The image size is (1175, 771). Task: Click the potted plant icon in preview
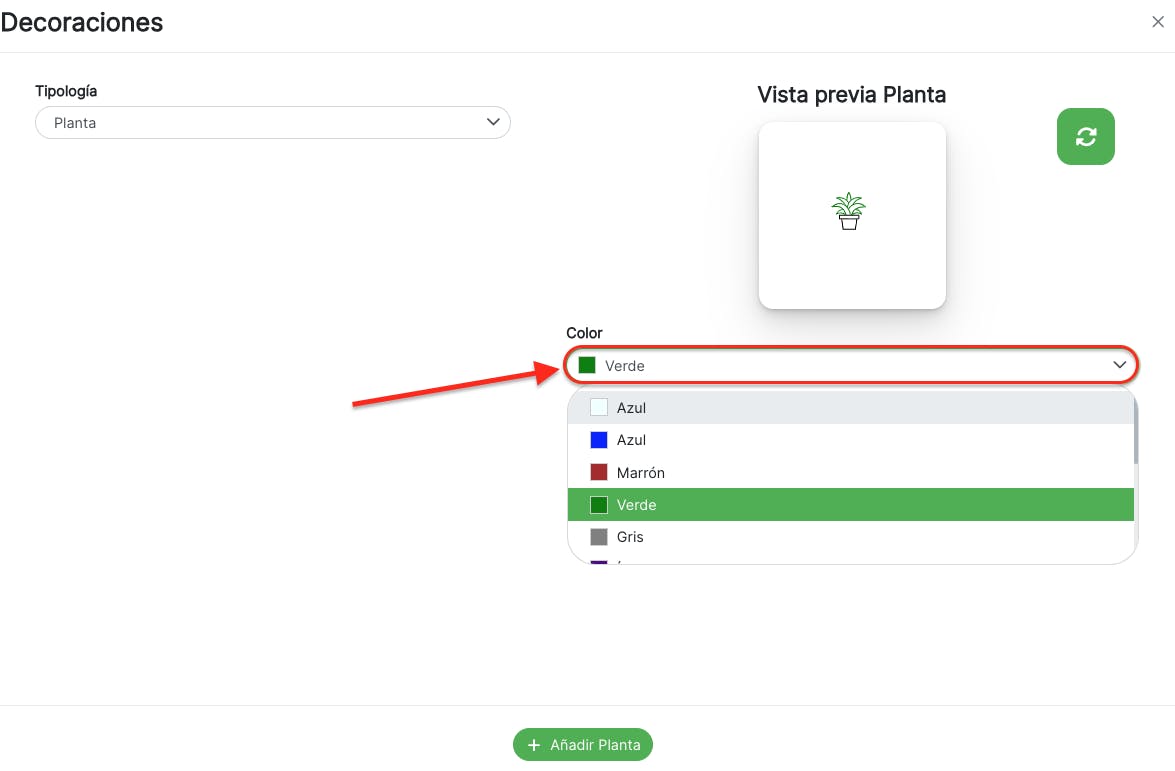click(848, 211)
